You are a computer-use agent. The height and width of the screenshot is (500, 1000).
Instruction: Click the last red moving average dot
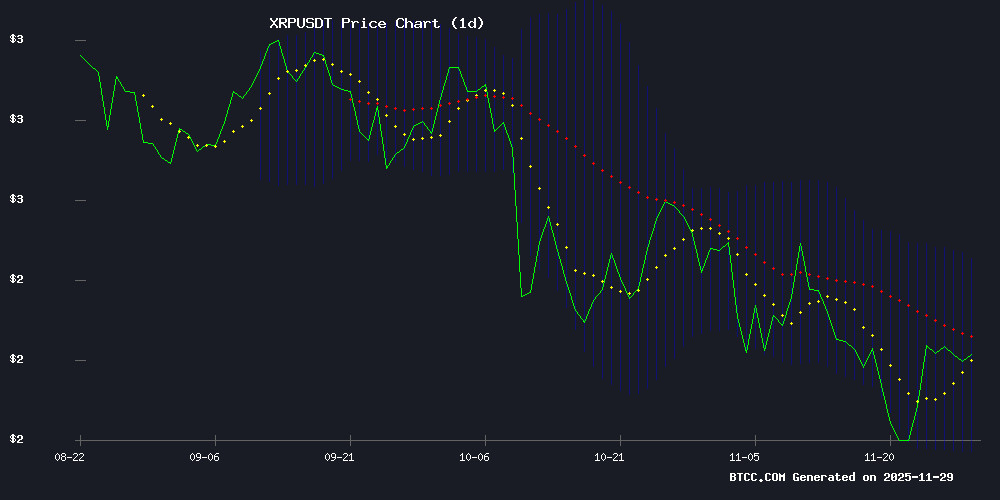click(971, 337)
